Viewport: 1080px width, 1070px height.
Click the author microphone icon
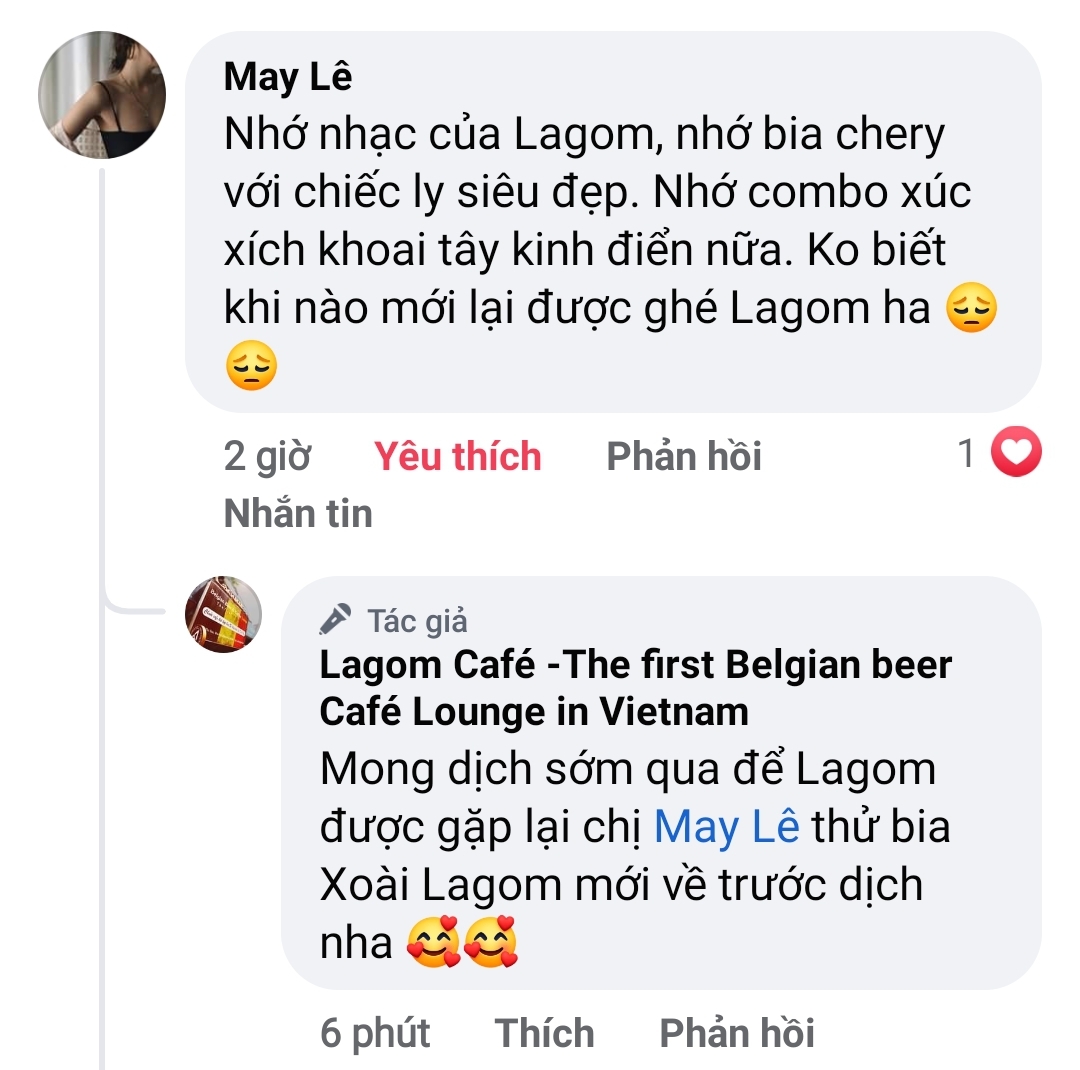[x=335, y=620]
